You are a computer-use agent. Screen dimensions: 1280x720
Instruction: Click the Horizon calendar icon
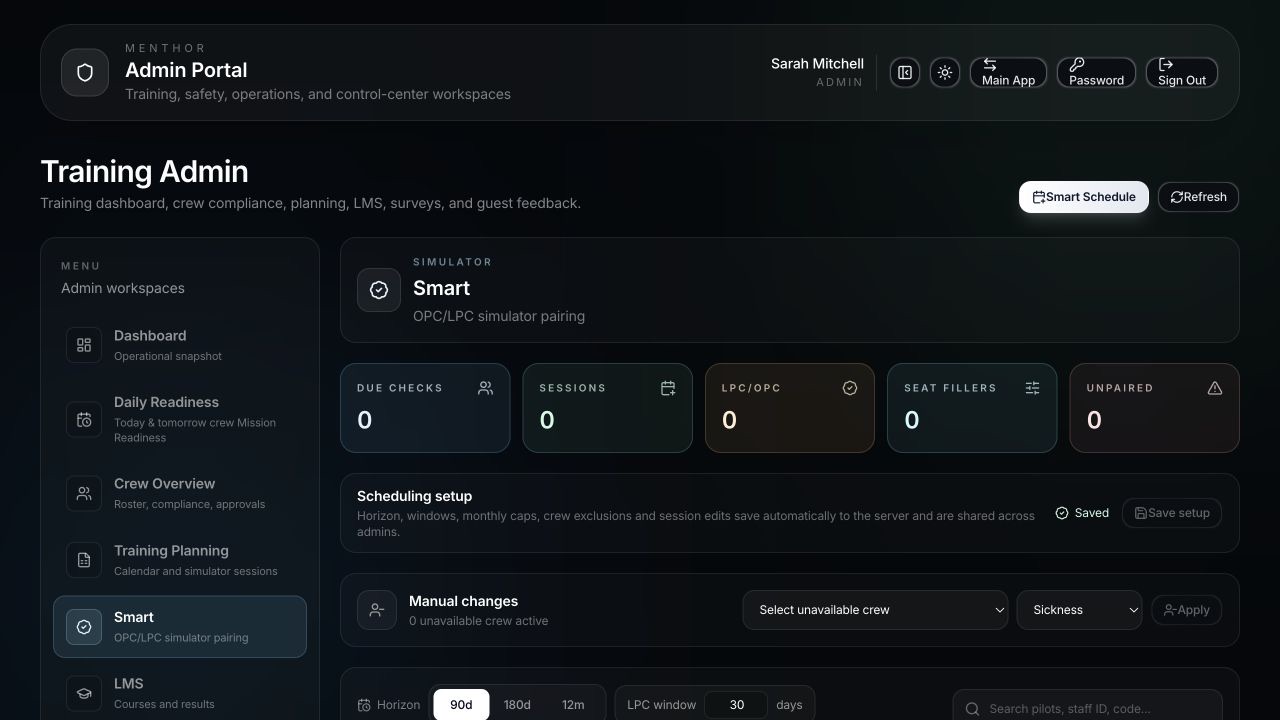click(364, 705)
